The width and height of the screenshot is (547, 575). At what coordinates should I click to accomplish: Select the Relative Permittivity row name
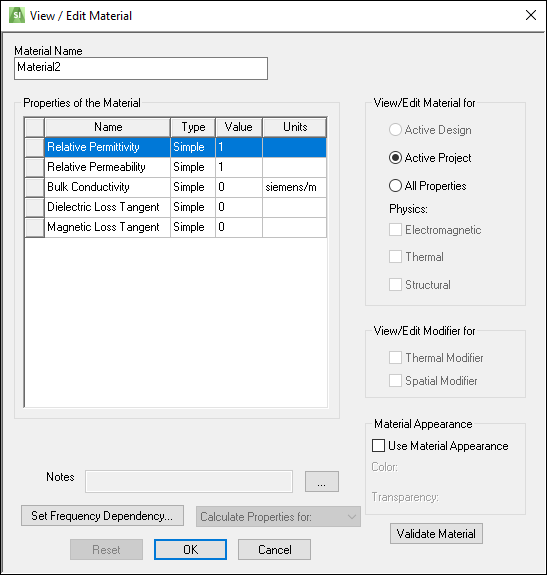click(x=107, y=147)
